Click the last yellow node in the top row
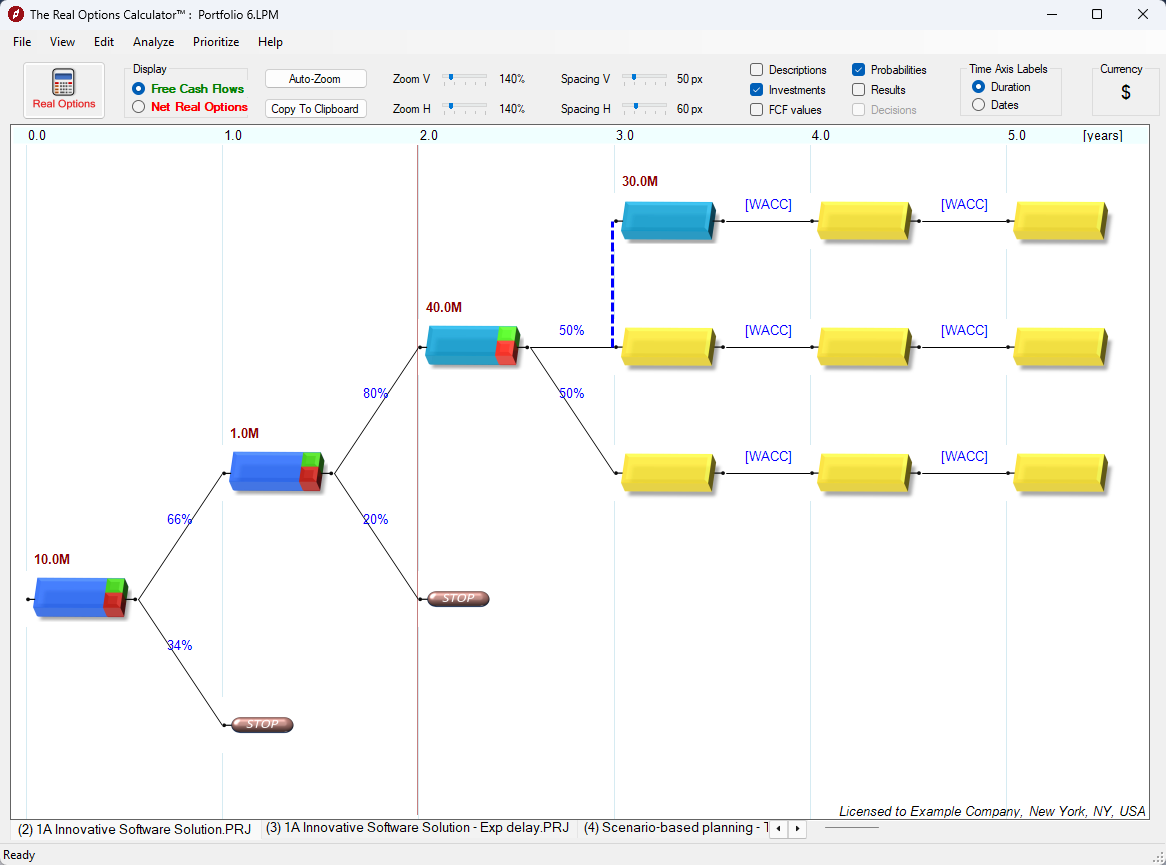 (x=1059, y=219)
